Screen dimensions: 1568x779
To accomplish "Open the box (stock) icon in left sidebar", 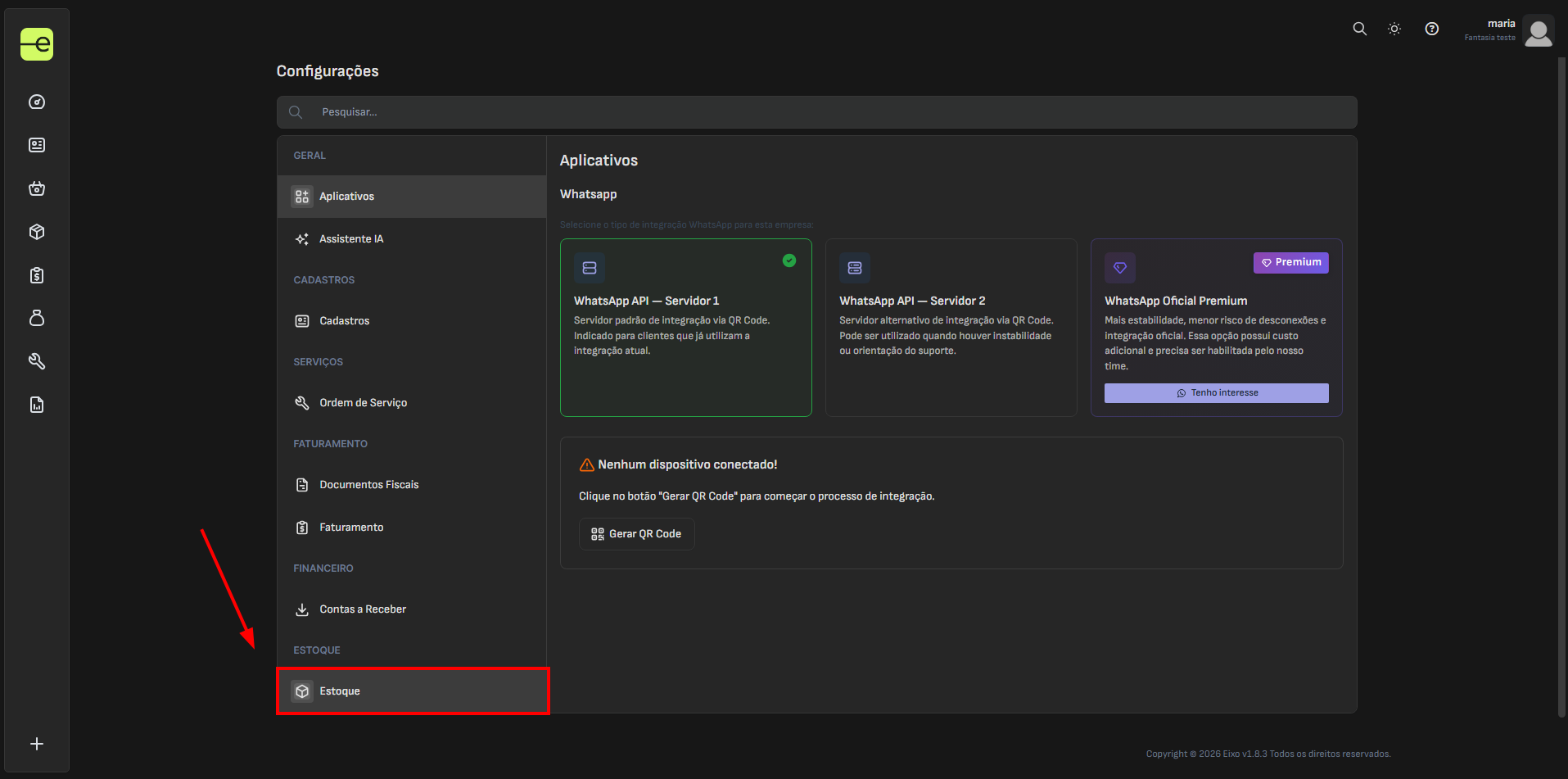I will [x=37, y=232].
